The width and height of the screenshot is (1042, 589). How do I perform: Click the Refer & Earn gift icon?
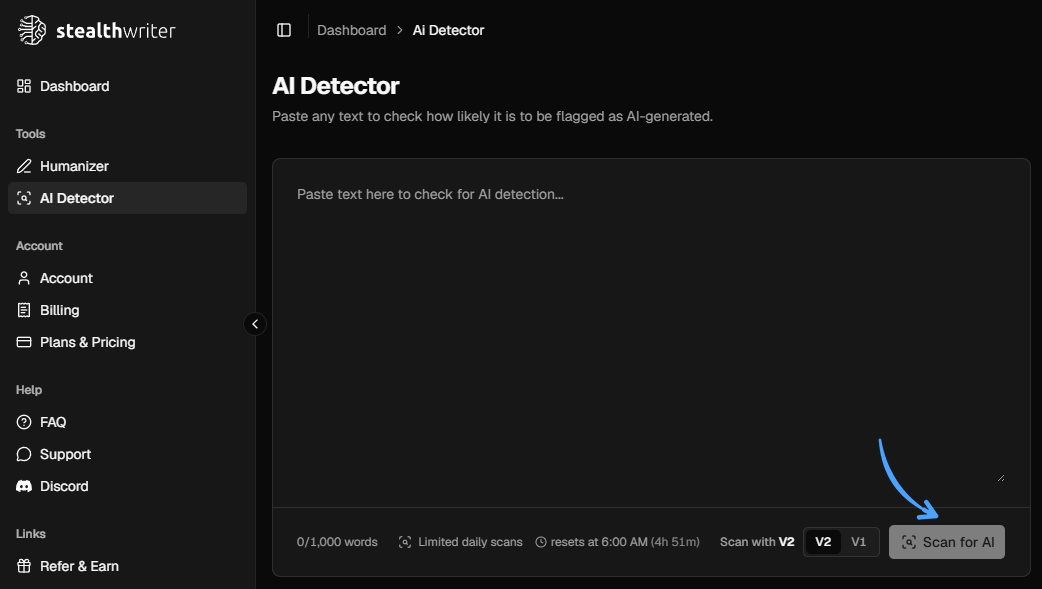(24, 566)
